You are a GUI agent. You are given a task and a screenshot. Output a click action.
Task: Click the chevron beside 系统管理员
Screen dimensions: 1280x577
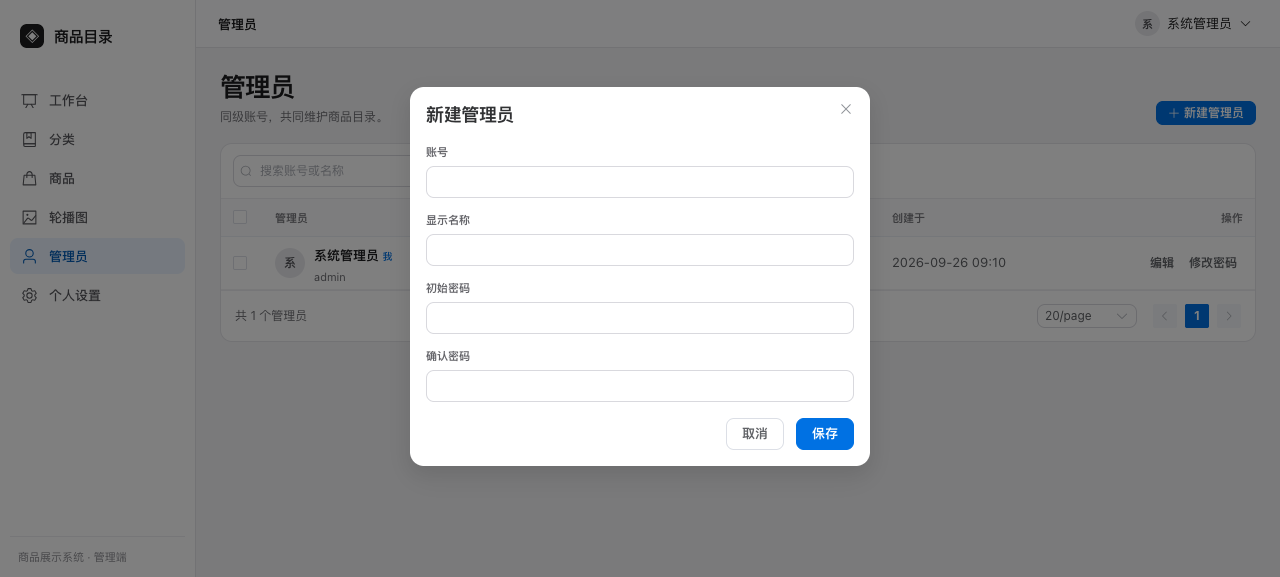1245,24
